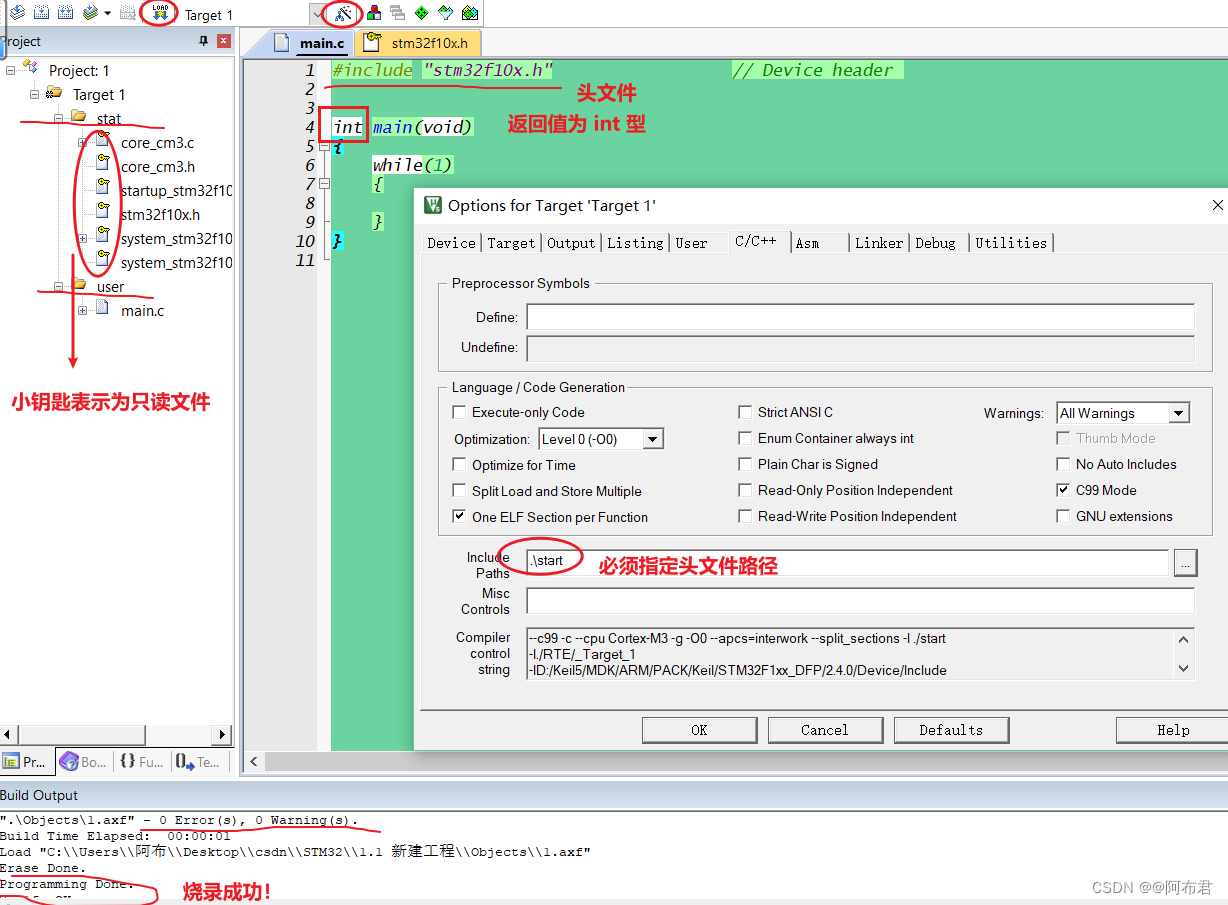Open the Templates tab at bottom
This screenshot has height=905, width=1228.
198,761
